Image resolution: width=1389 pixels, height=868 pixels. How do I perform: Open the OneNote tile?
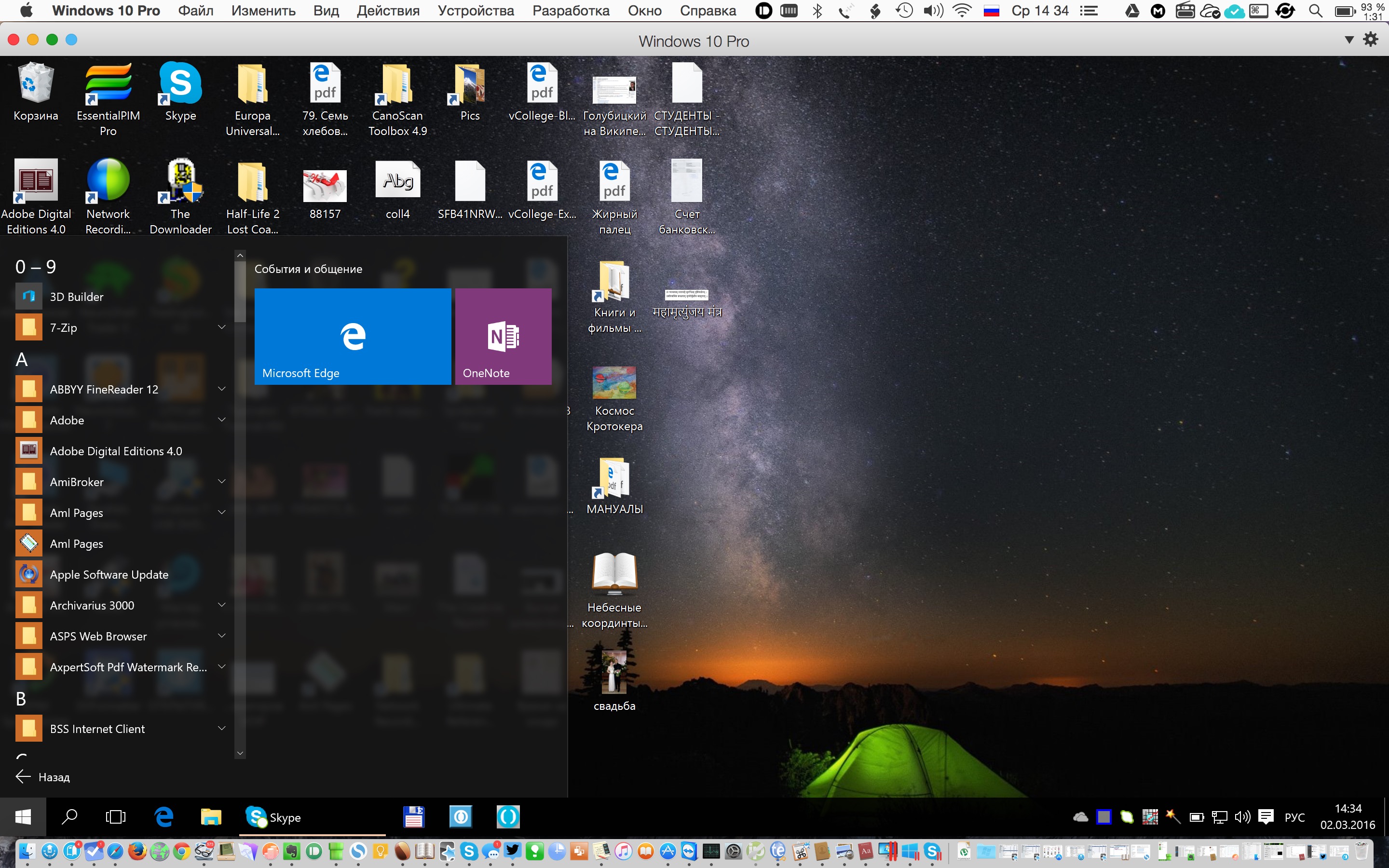[503, 337]
